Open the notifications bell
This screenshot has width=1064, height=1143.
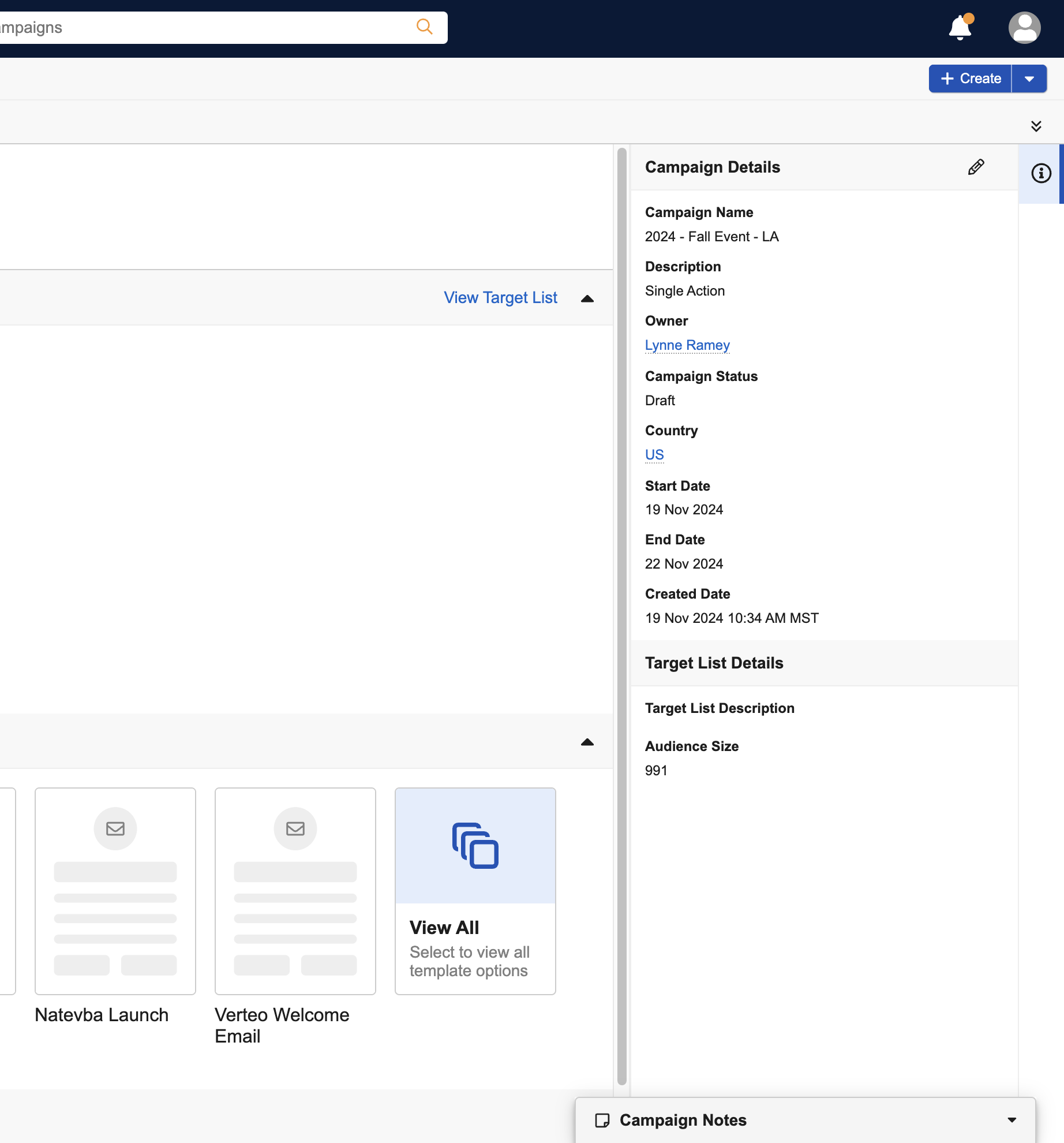point(960,27)
